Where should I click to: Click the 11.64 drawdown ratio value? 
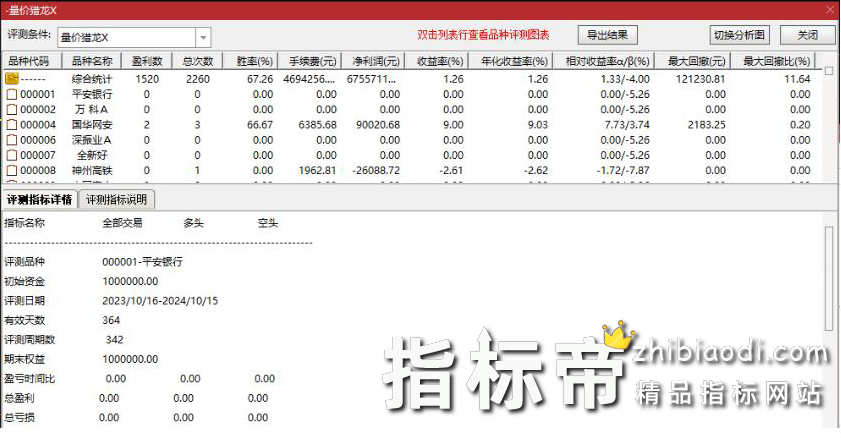[797, 79]
